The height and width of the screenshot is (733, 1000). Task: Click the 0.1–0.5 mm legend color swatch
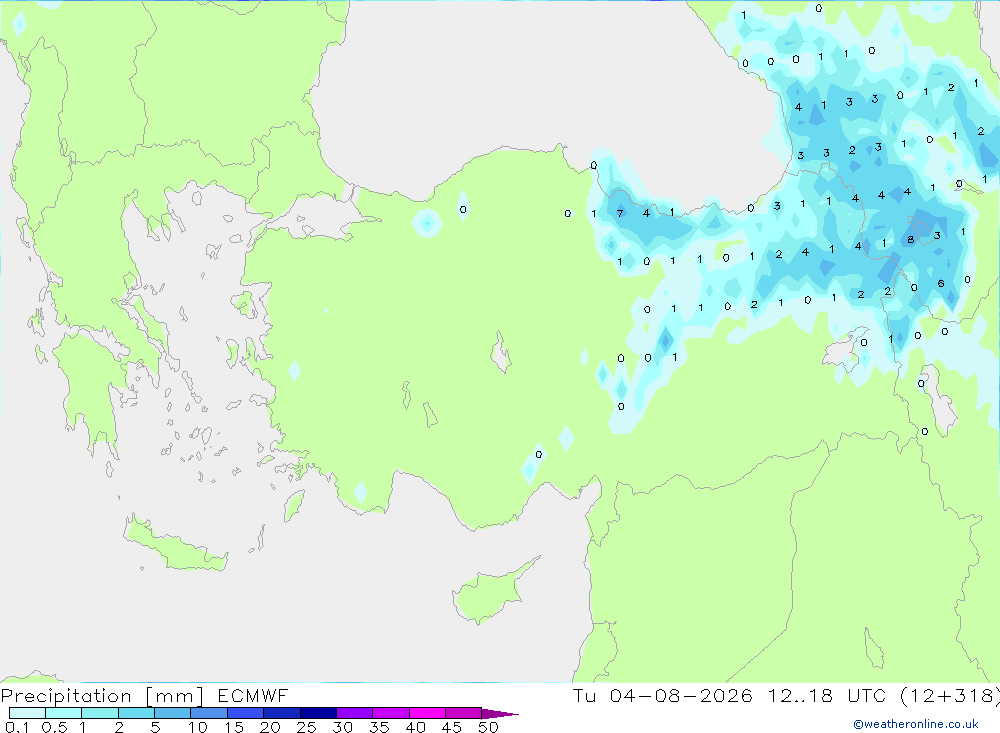(27, 713)
